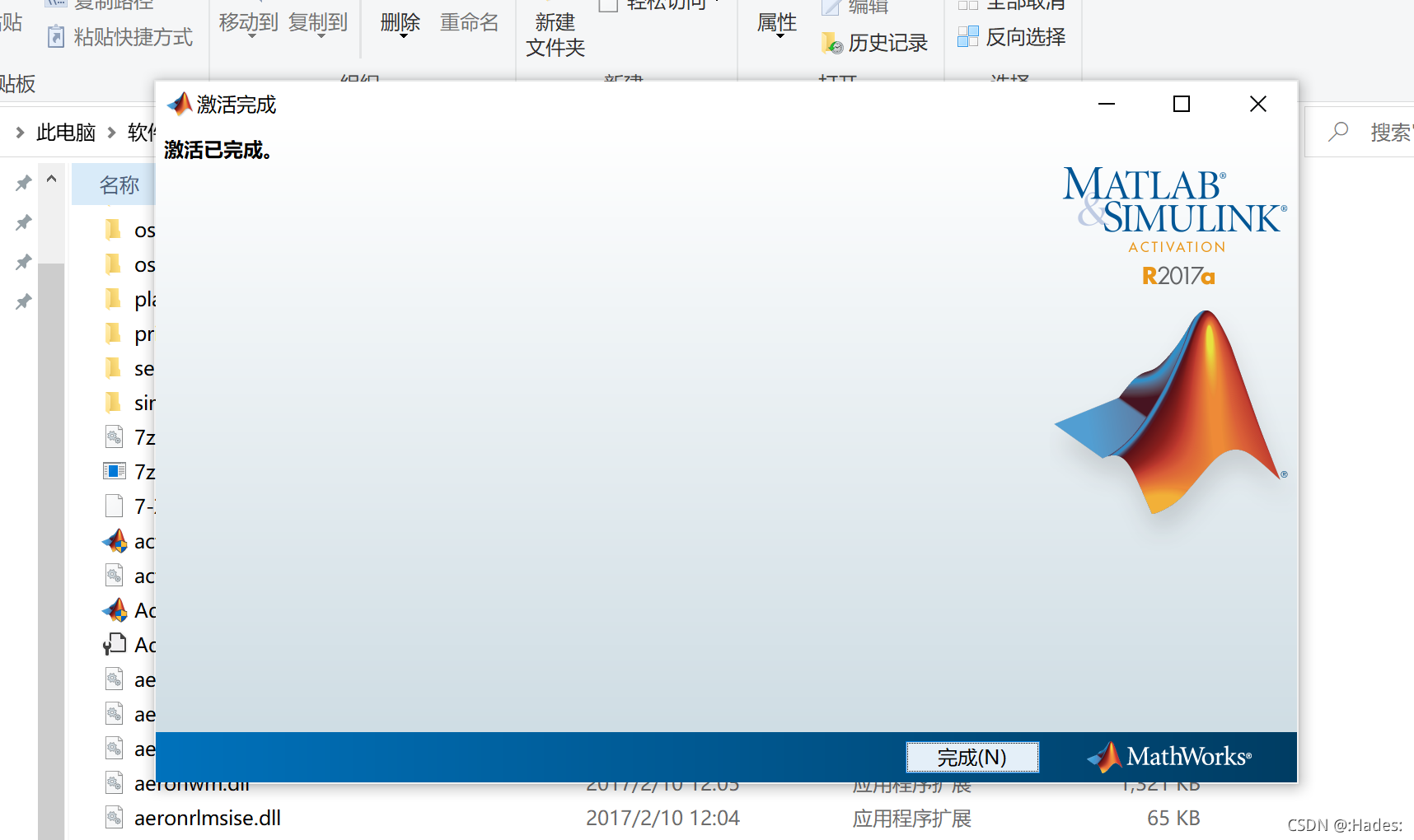Click the key-shaped Activate settings file icon
The image size is (1414, 840).
pyautogui.click(x=115, y=645)
